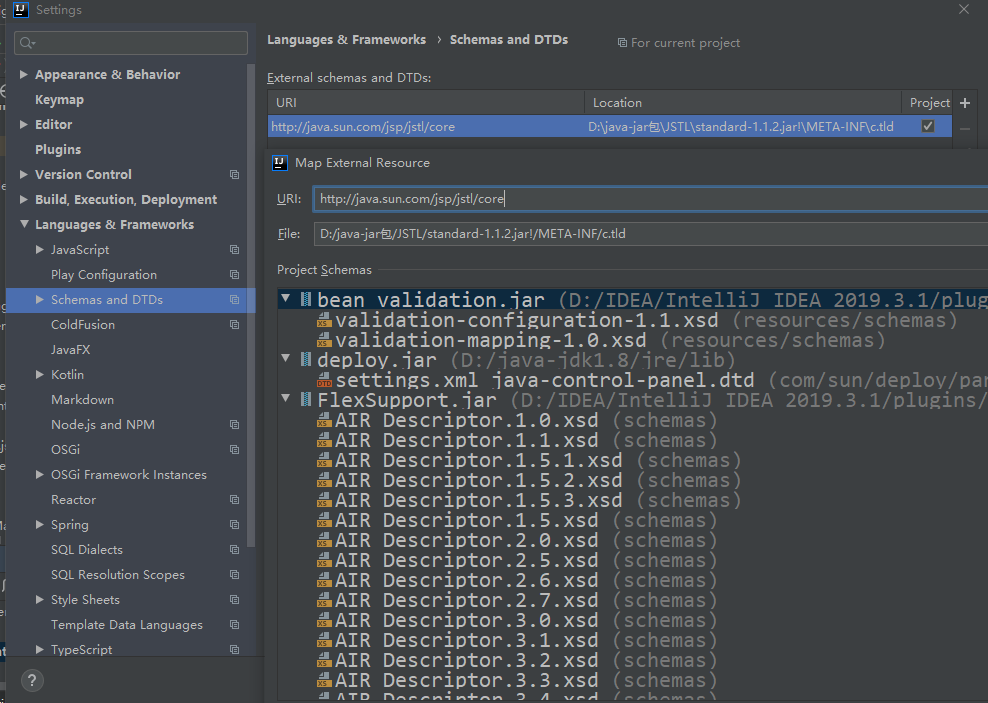Image resolution: width=988 pixels, height=703 pixels.
Task: Select AIR Descriptor.1.5.1.xsd schema
Action: (478, 460)
